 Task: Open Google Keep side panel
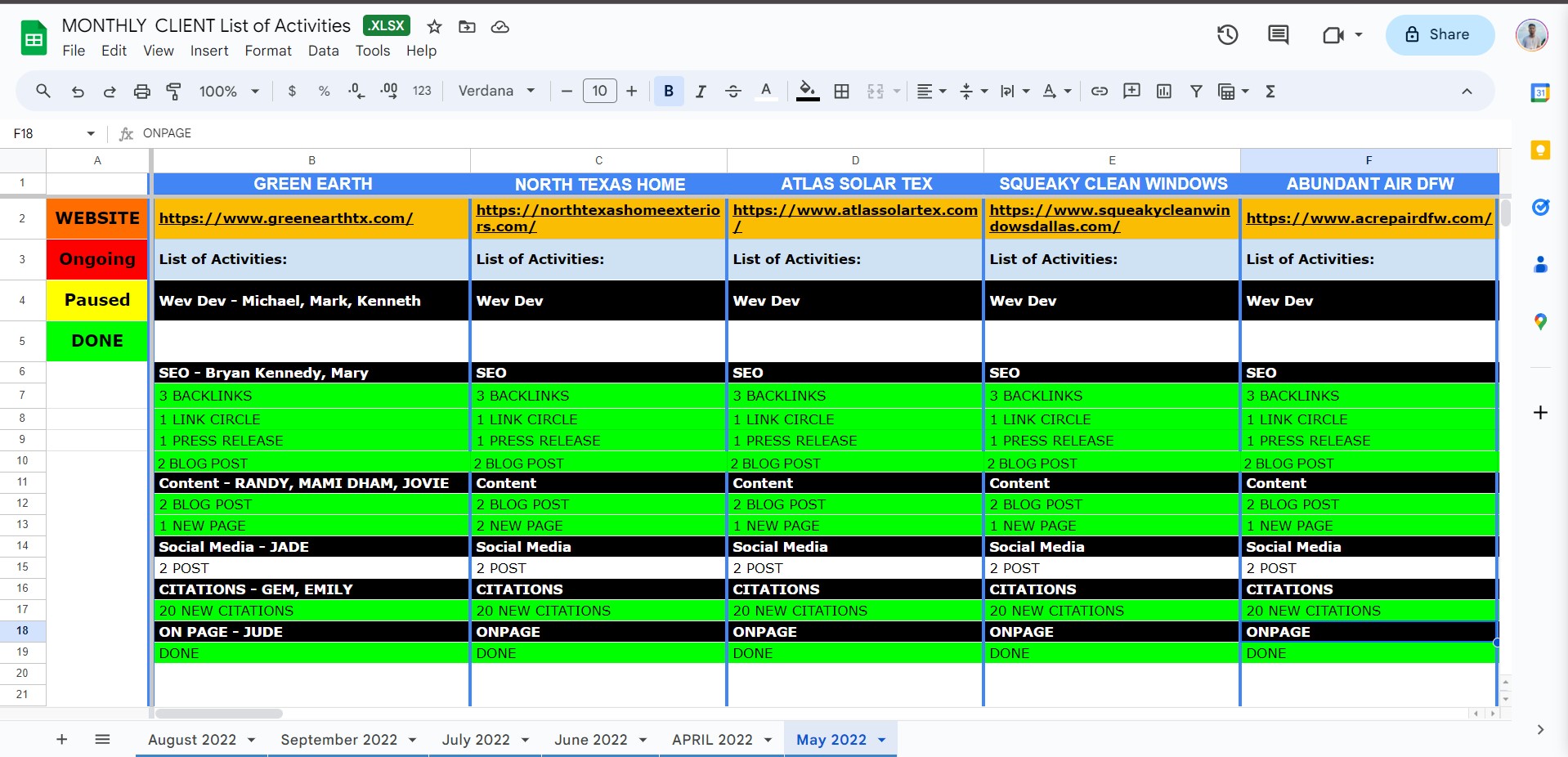[1540, 150]
